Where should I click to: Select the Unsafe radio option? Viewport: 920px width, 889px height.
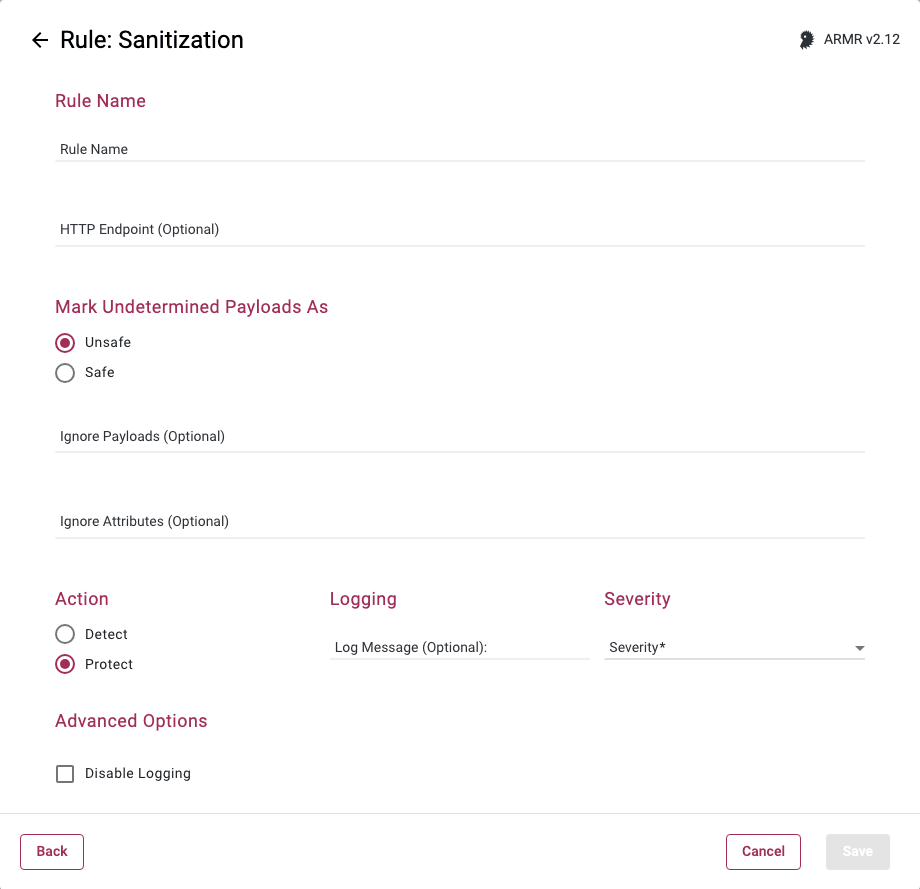tap(65, 343)
